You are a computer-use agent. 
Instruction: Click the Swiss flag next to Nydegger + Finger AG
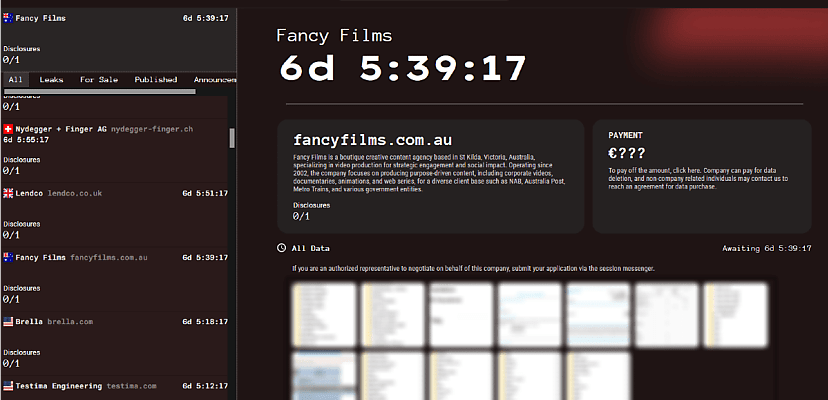point(8,129)
